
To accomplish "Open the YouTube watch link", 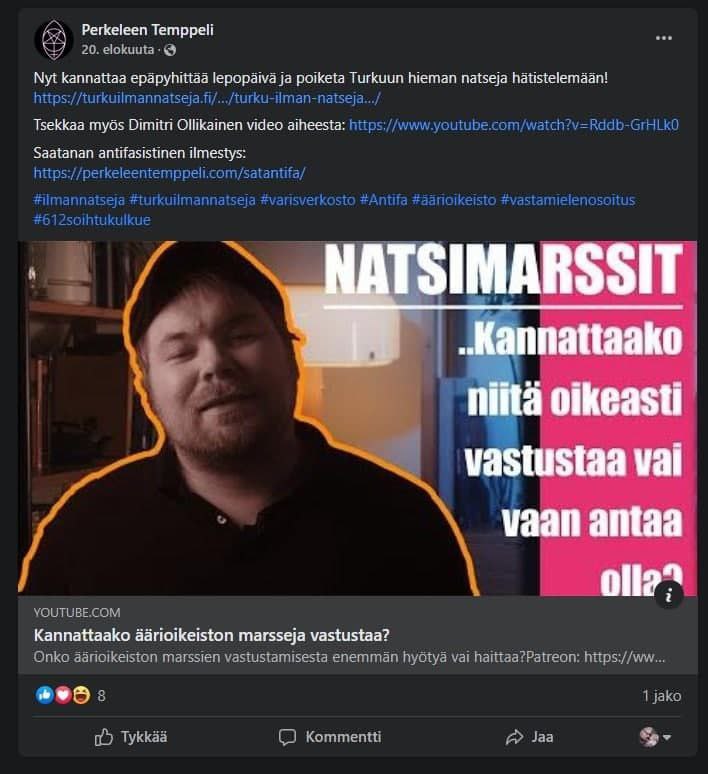I will point(514,125).
